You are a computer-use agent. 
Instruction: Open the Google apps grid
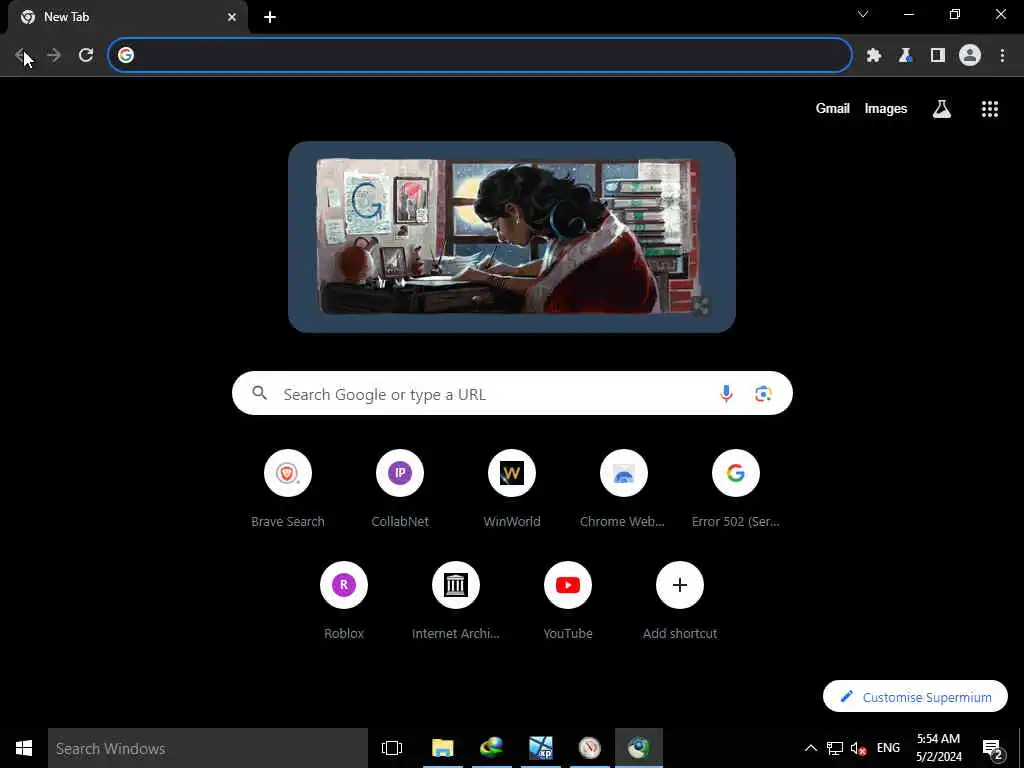(990, 109)
